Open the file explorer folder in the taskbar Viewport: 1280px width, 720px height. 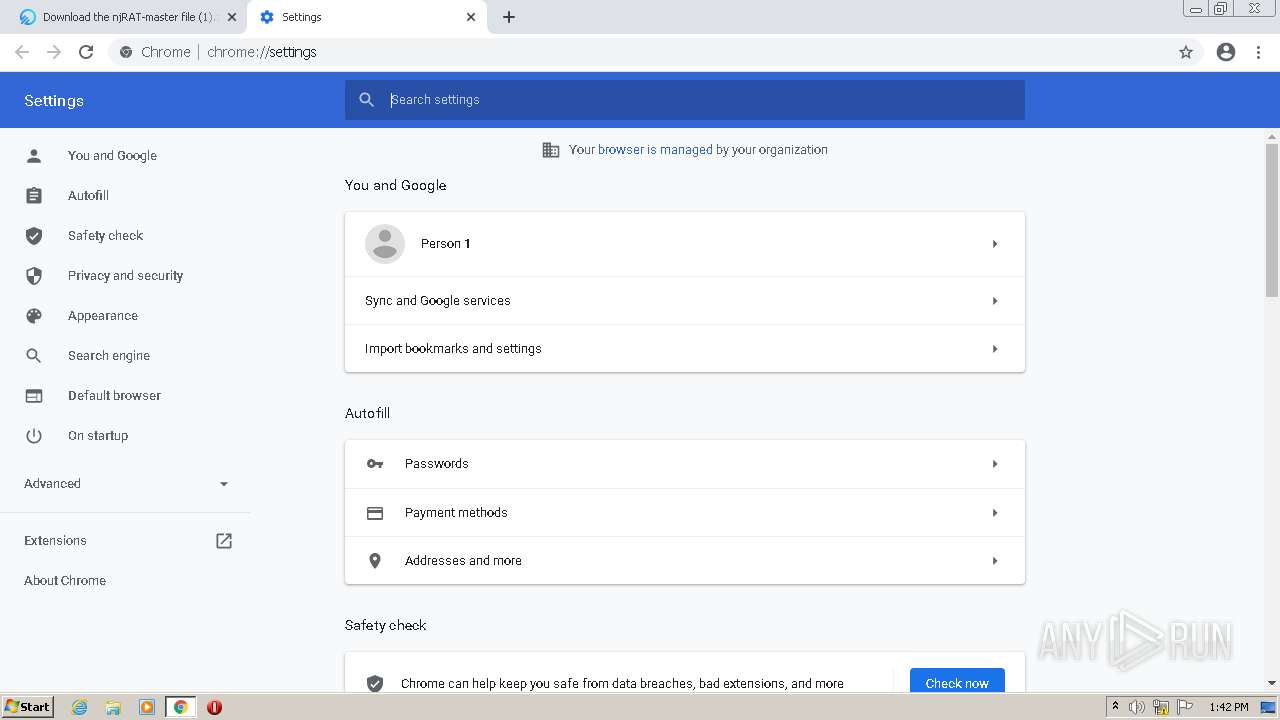(x=113, y=707)
